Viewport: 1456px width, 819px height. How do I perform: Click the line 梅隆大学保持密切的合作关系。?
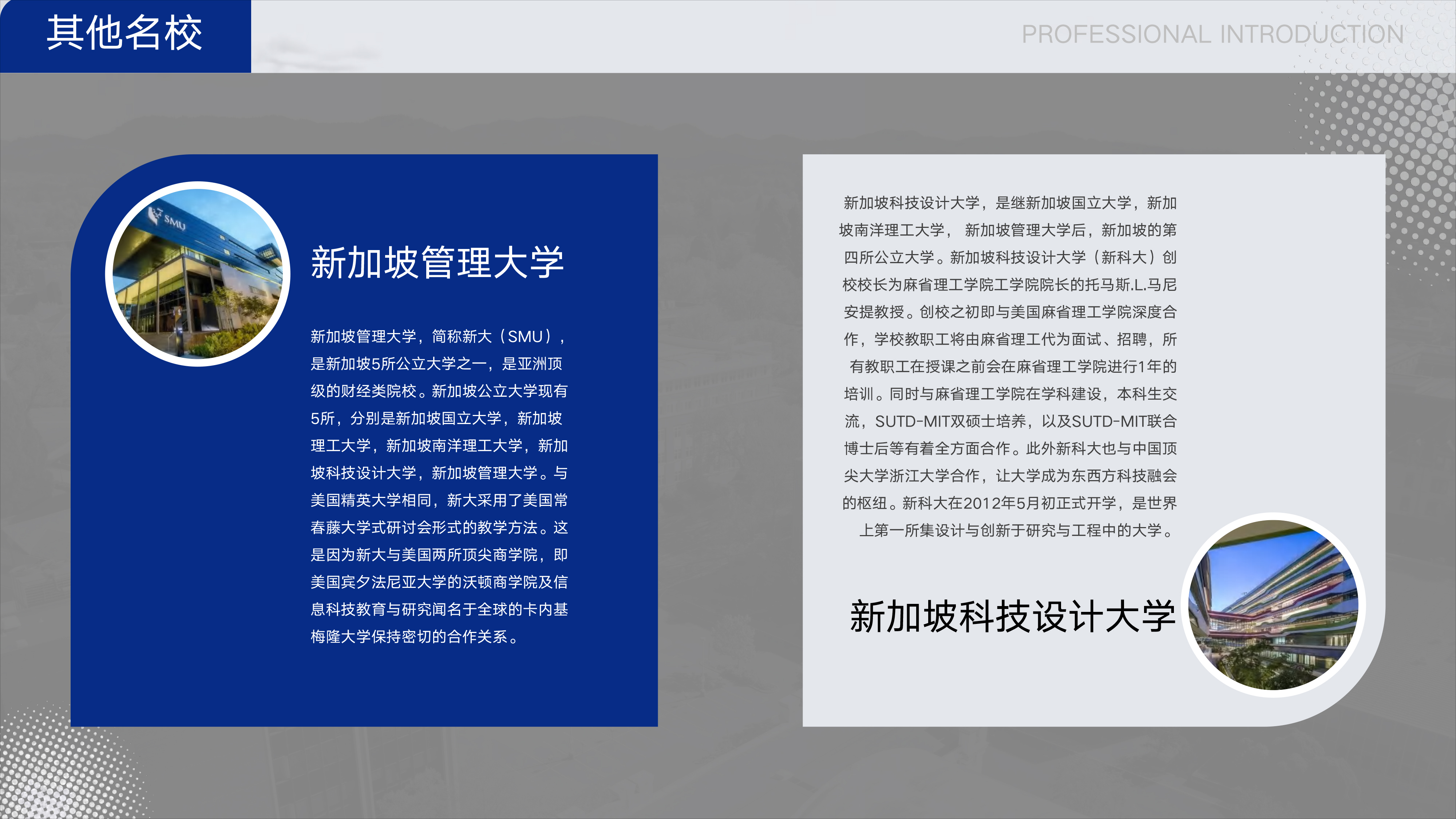415,636
